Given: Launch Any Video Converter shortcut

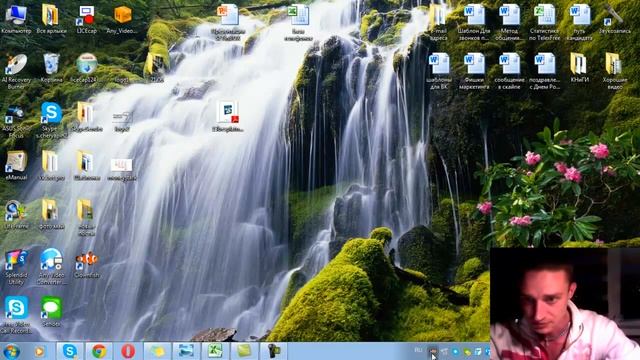Looking at the screenshot, I should (x=51, y=267).
